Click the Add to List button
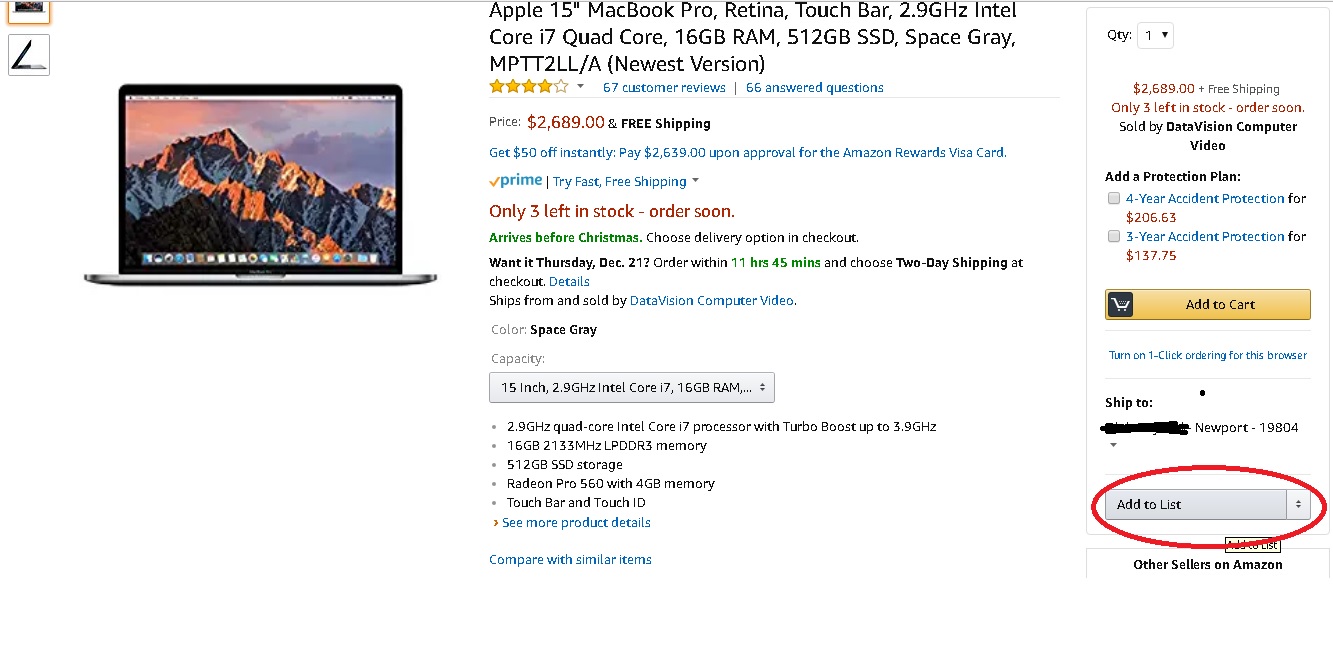1333x647 pixels. point(1195,504)
